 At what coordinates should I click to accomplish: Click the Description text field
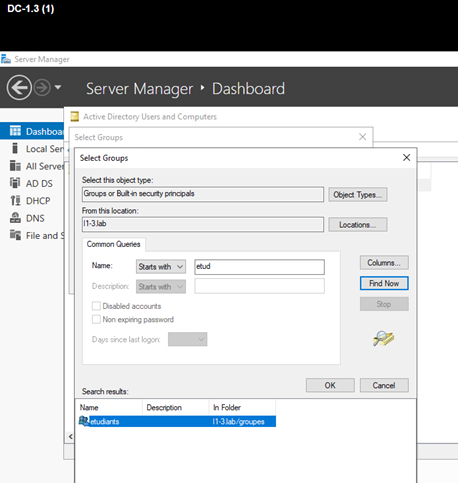(259, 286)
